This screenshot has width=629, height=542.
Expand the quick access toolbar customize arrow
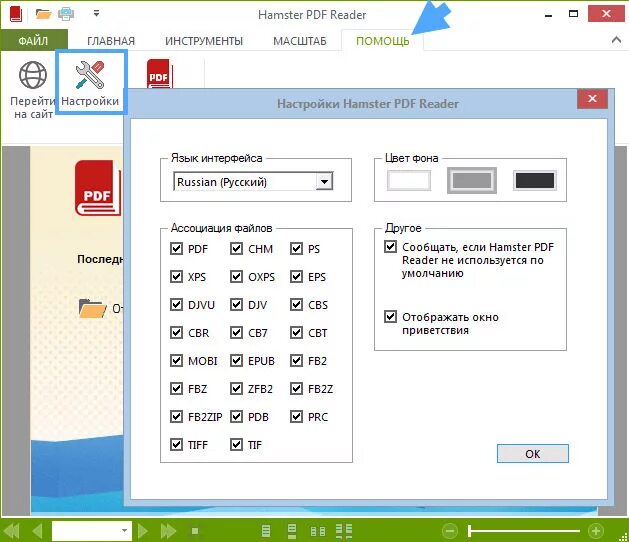tap(96, 14)
